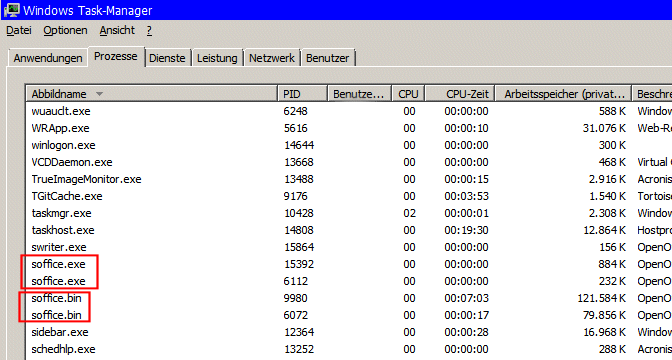This screenshot has width=672, height=360.
Task: Sort by Arbeitsspeicher (privat...) column header
Action: tap(564, 94)
